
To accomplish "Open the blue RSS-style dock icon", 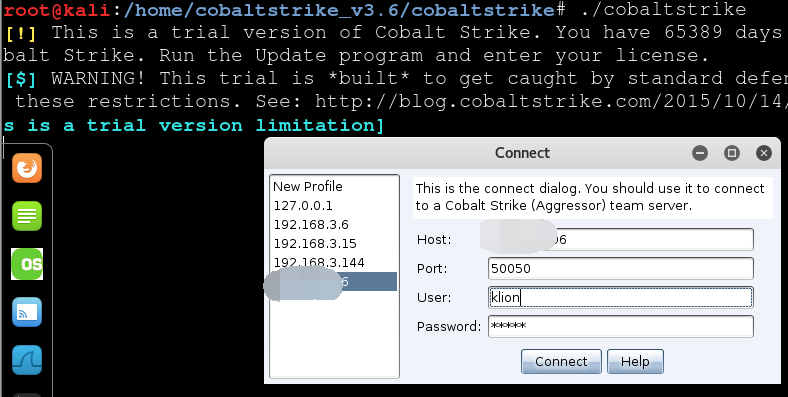I will [x=27, y=312].
